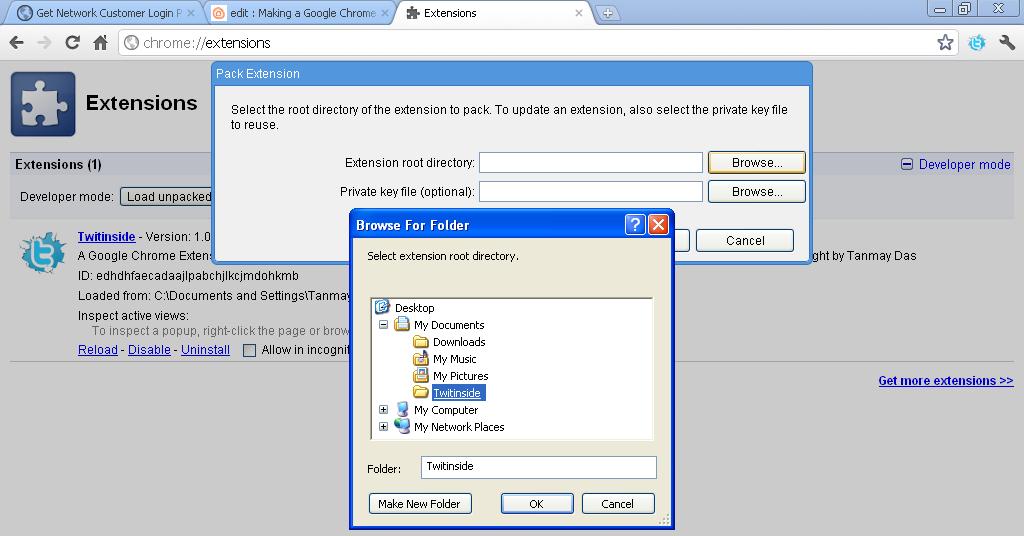The width and height of the screenshot is (1024, 536).
Task: Browse for the extension root directory
Action: pos(757,163)
